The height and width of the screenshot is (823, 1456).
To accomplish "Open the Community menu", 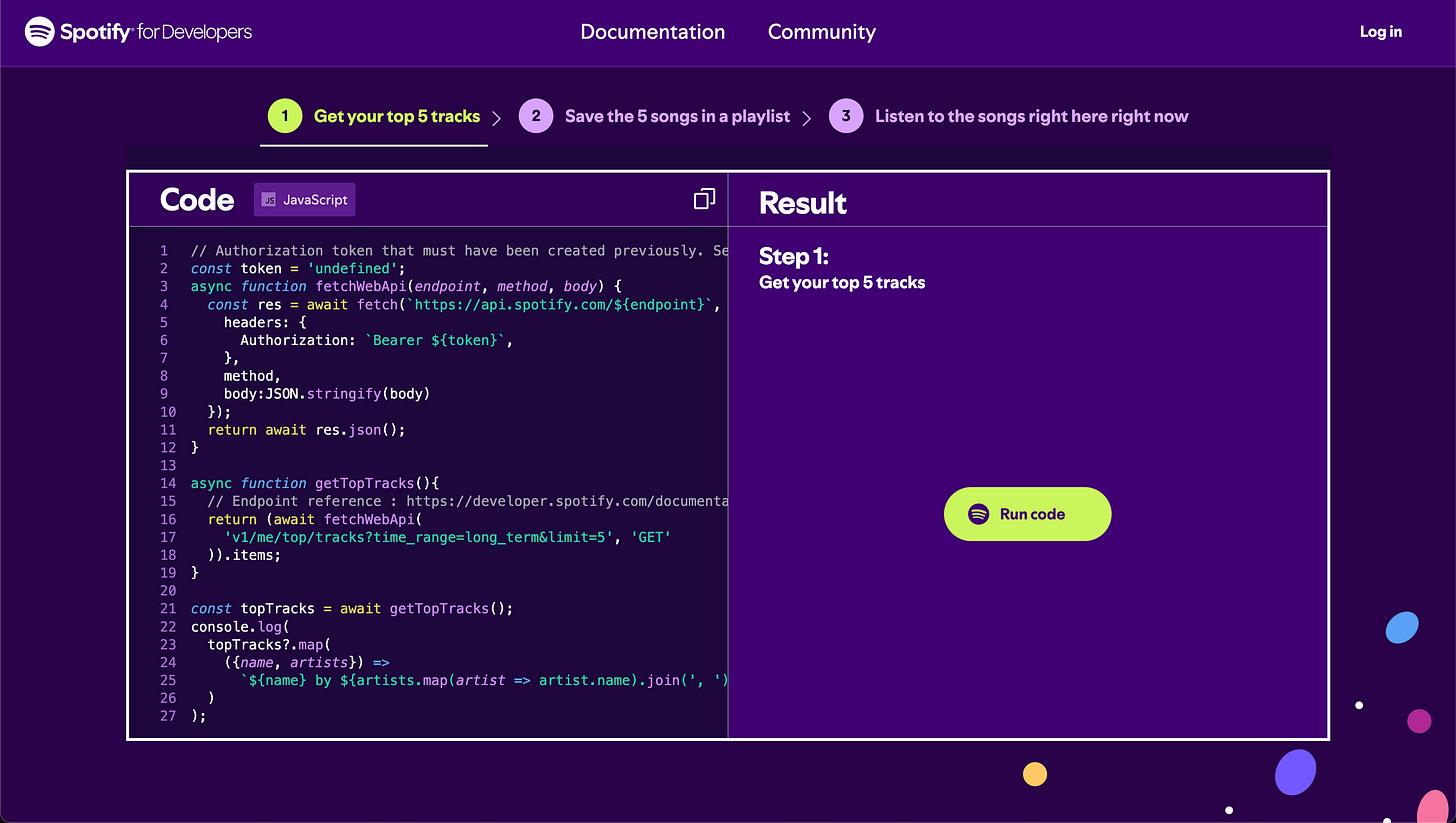I will [821, 32].
